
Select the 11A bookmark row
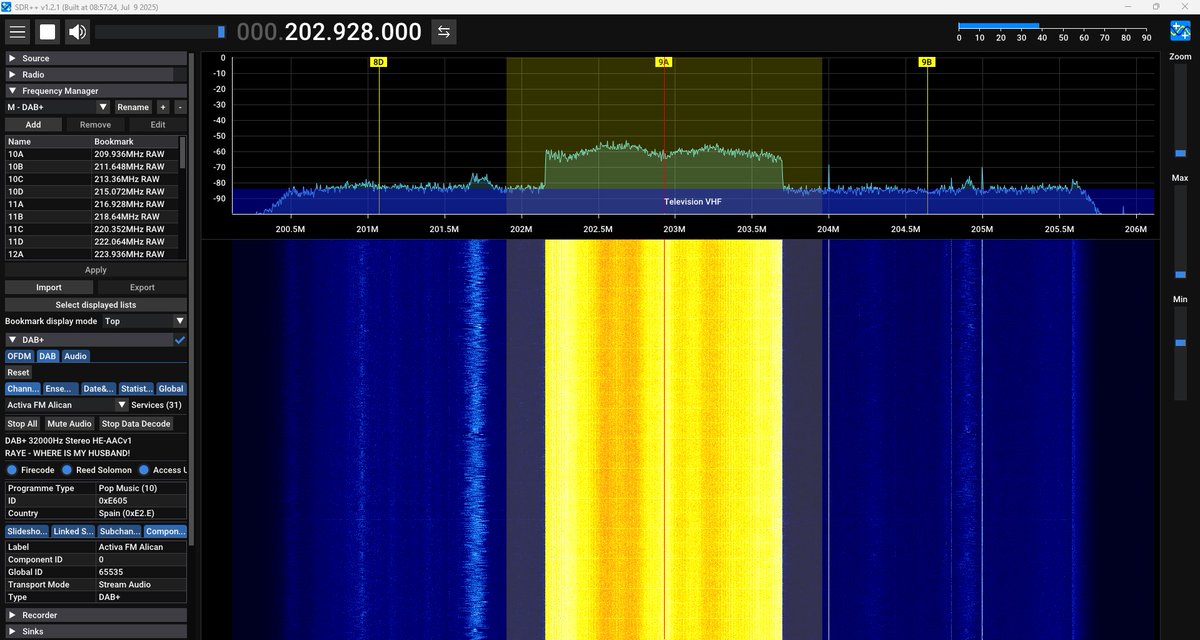[x=92, y=204]
